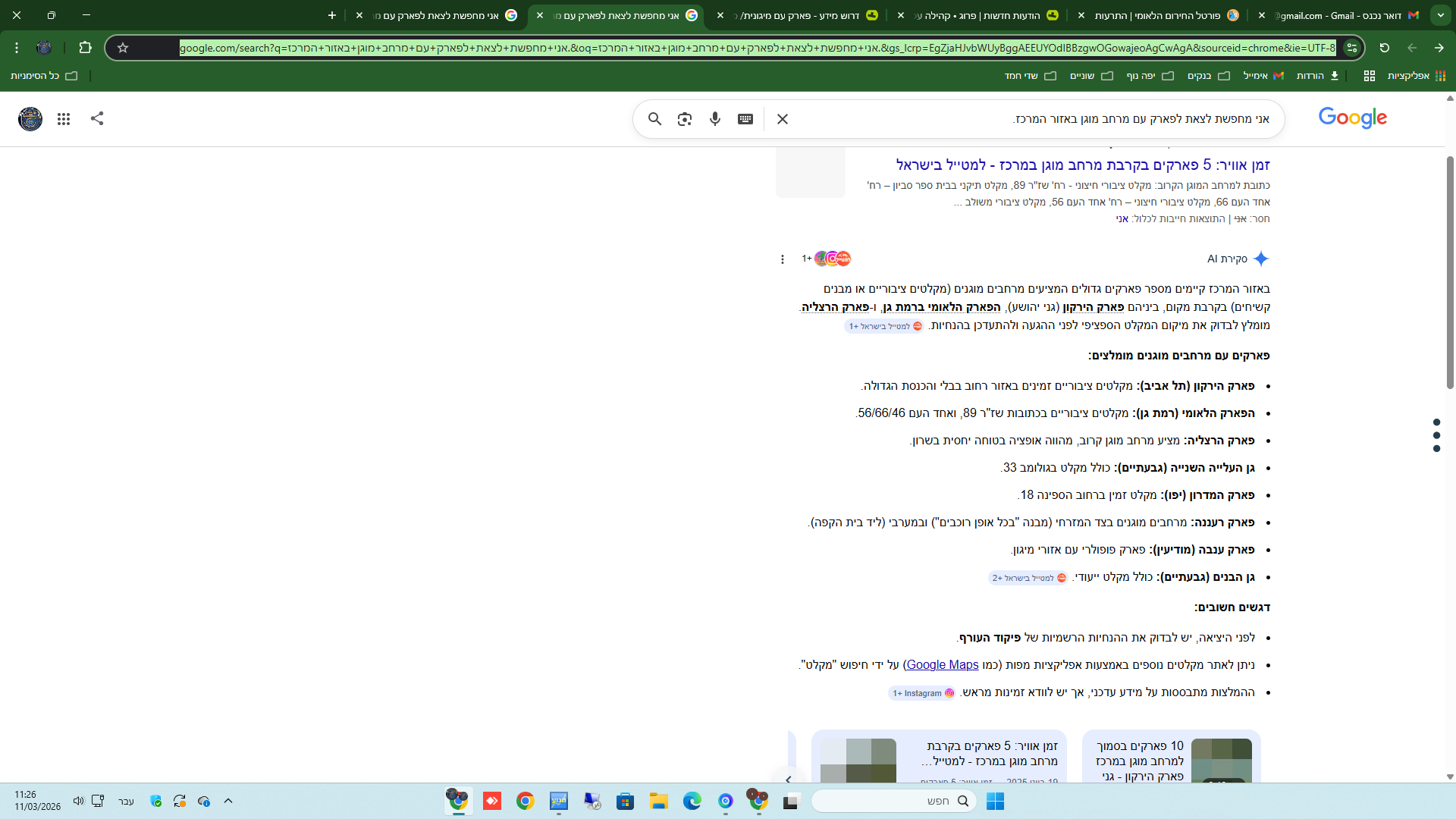
Task: Open Google Lens image search
Action: pos(685,119)
